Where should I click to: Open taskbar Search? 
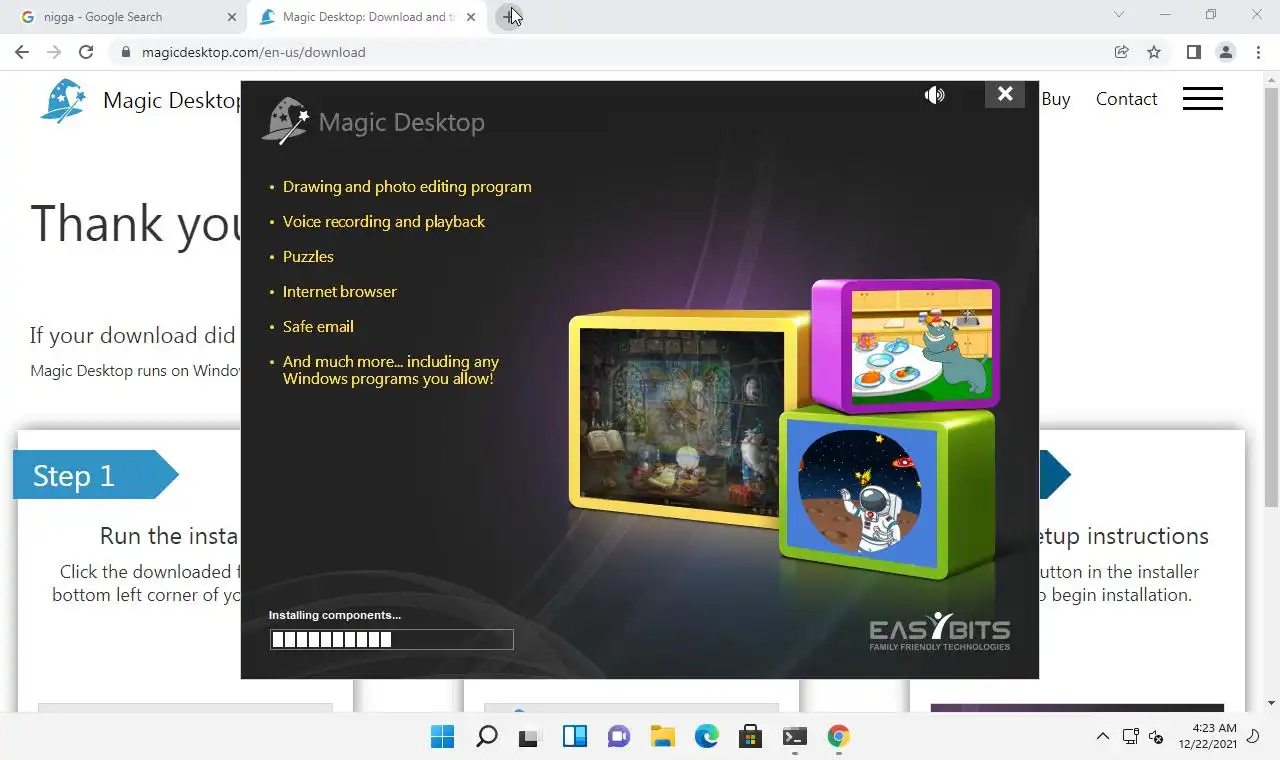coord(486,737)
